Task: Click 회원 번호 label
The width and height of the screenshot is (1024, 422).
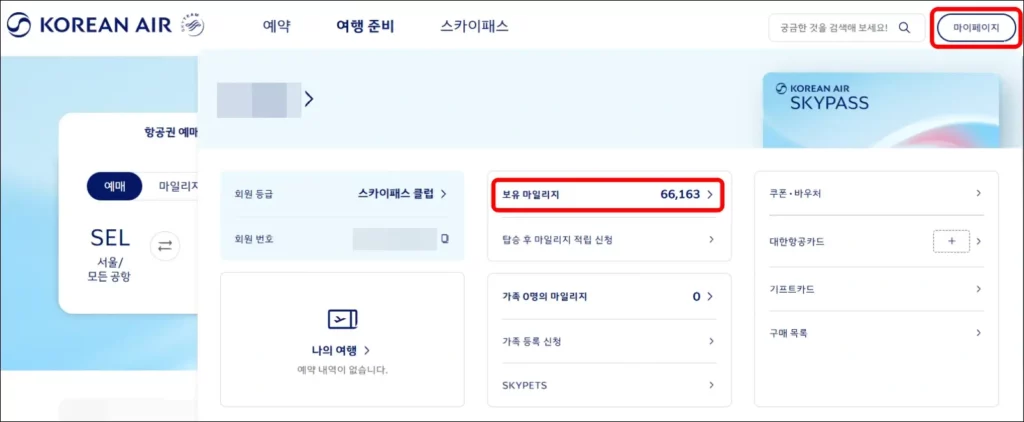Action: click(253, 239)
